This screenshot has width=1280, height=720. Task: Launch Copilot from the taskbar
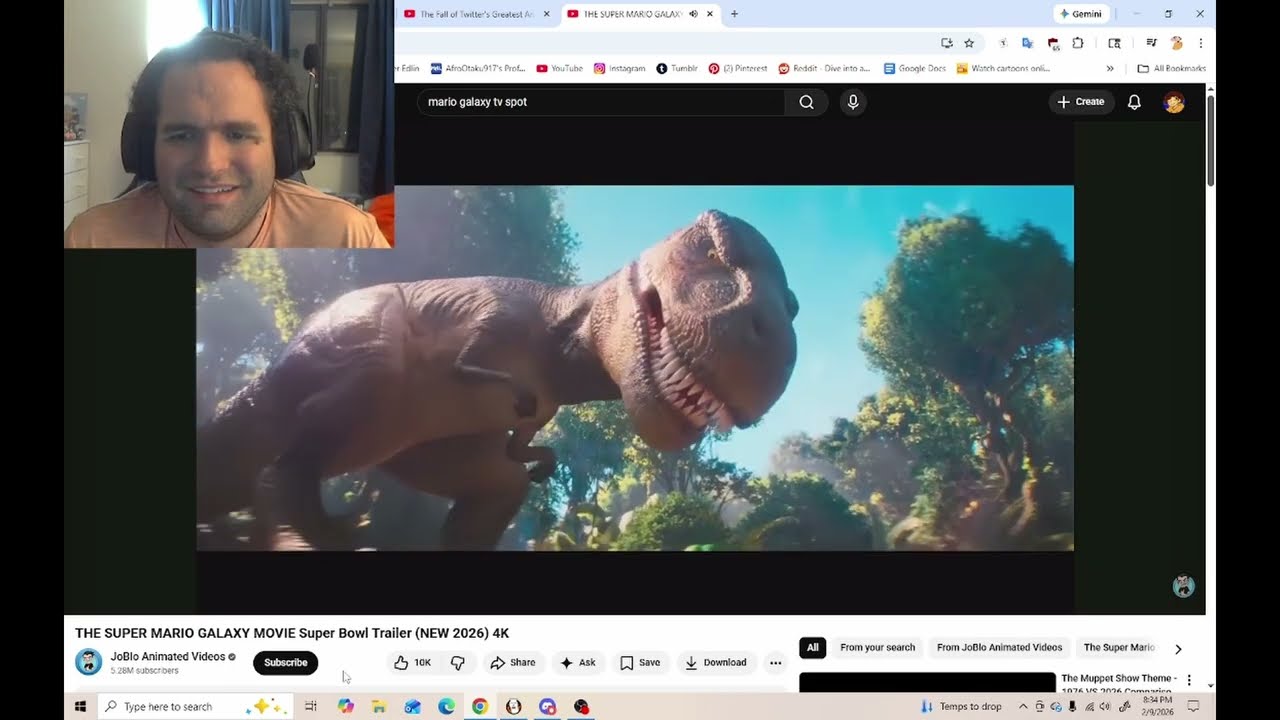[x=346, y=706]
